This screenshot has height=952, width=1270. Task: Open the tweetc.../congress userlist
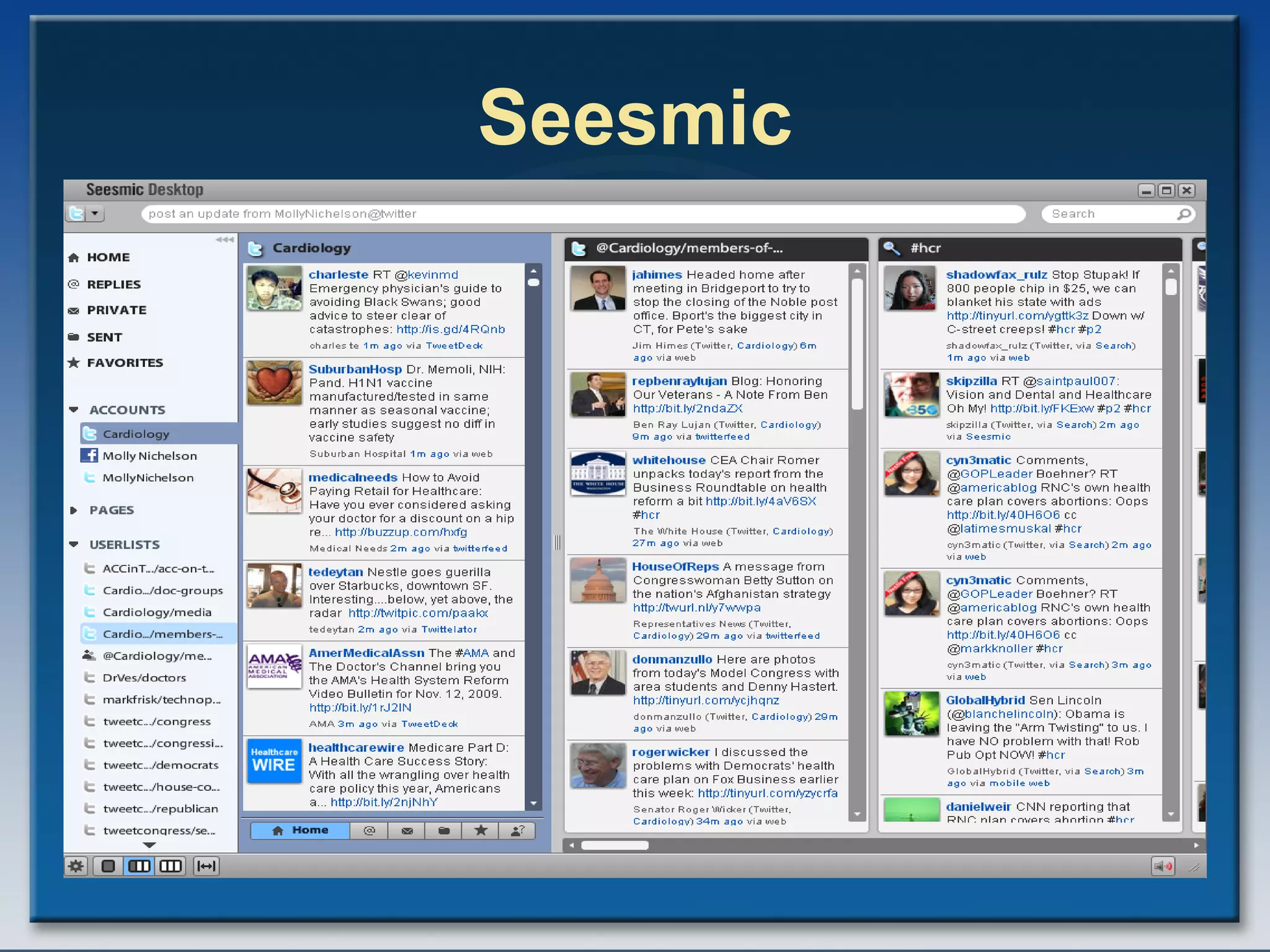pyautogui.click(x=156, y=721)
